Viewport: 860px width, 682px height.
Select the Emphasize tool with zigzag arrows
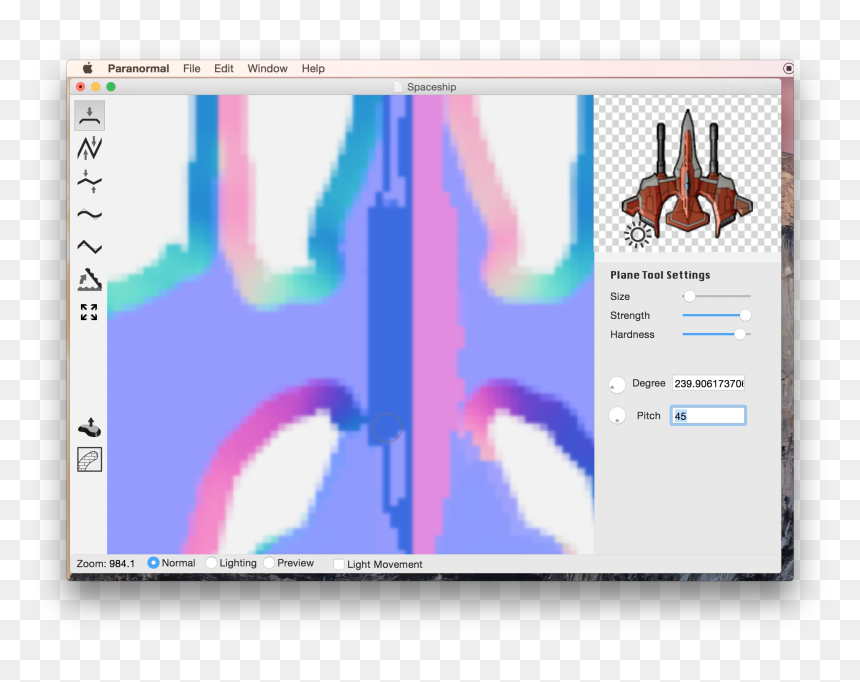[89, 148]
